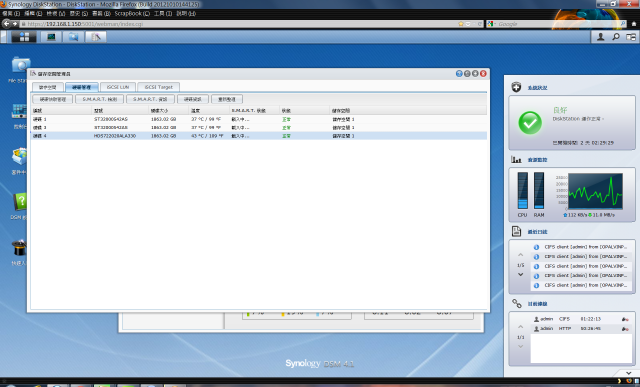Open the recent logs widget title link
640x387 pixels.
[537, 232]
